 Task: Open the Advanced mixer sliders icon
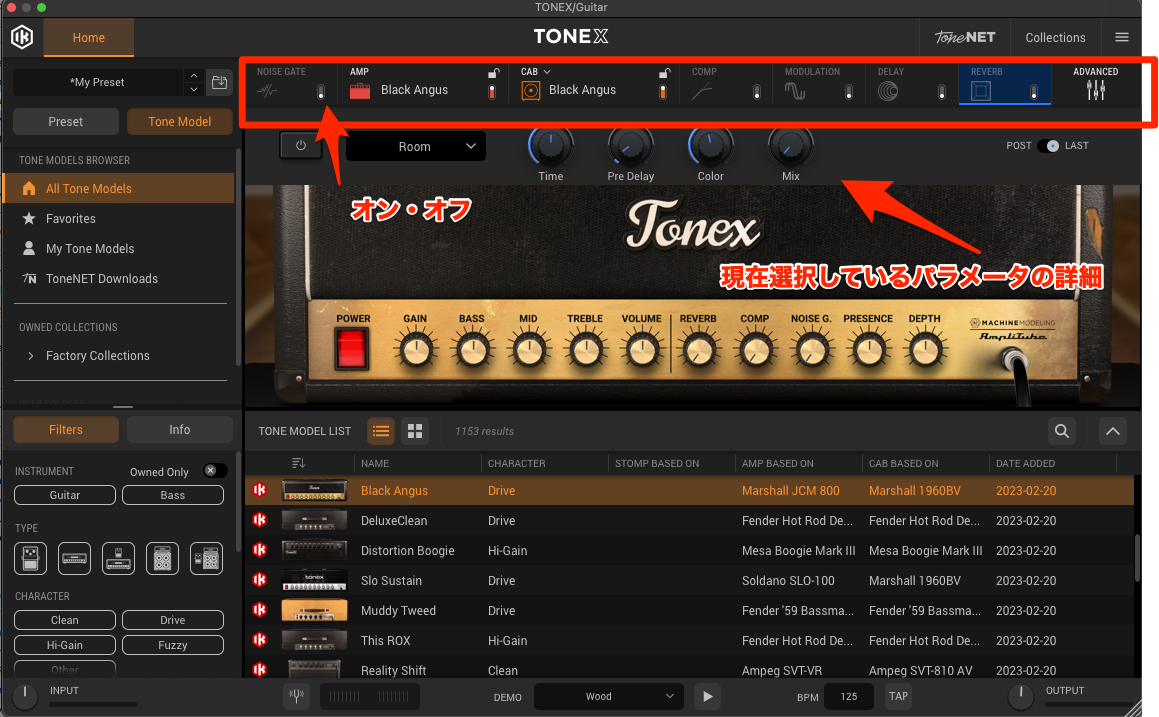click(x=1096, y=91)
